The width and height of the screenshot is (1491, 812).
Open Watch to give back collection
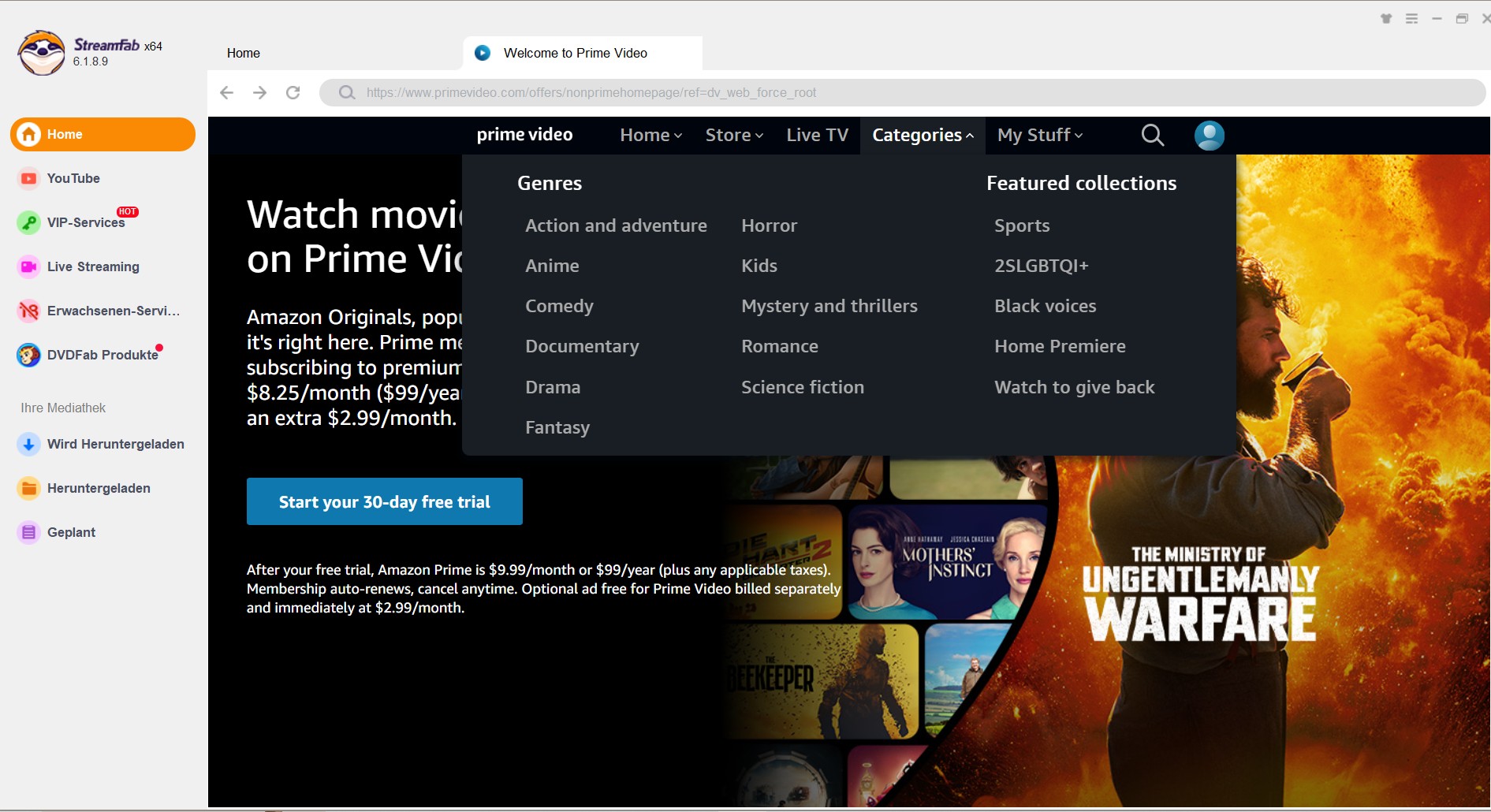click(1074, 387)
